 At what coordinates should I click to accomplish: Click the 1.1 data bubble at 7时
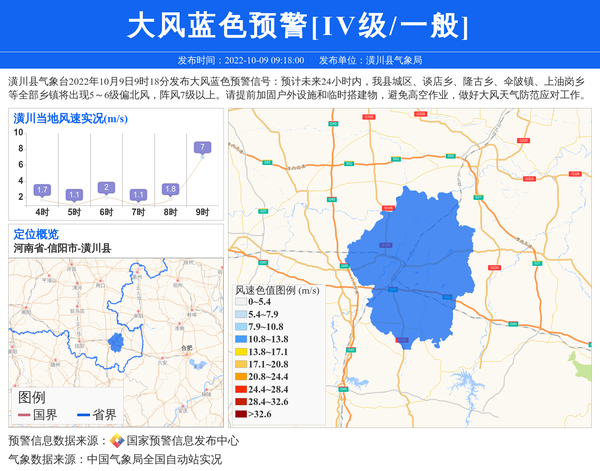tap(139, 195)
